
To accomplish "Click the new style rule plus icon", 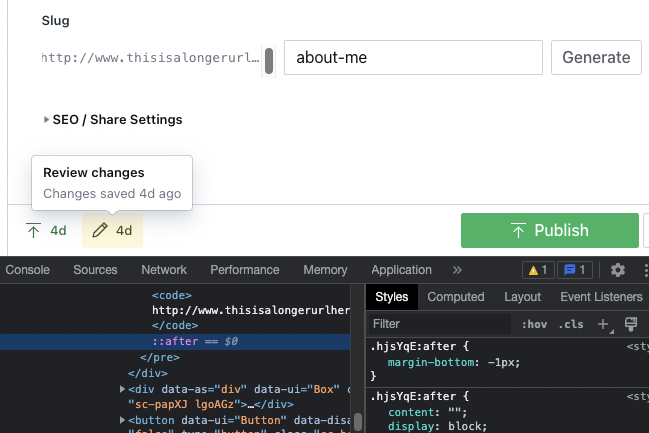I will pyautogui.click(x=603, y=324).
